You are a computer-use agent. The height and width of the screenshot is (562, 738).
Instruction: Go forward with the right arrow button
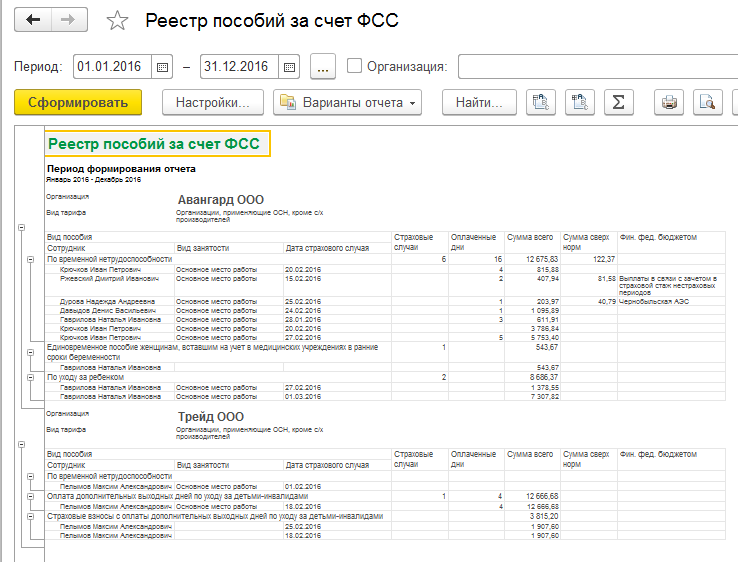[69, 20]
